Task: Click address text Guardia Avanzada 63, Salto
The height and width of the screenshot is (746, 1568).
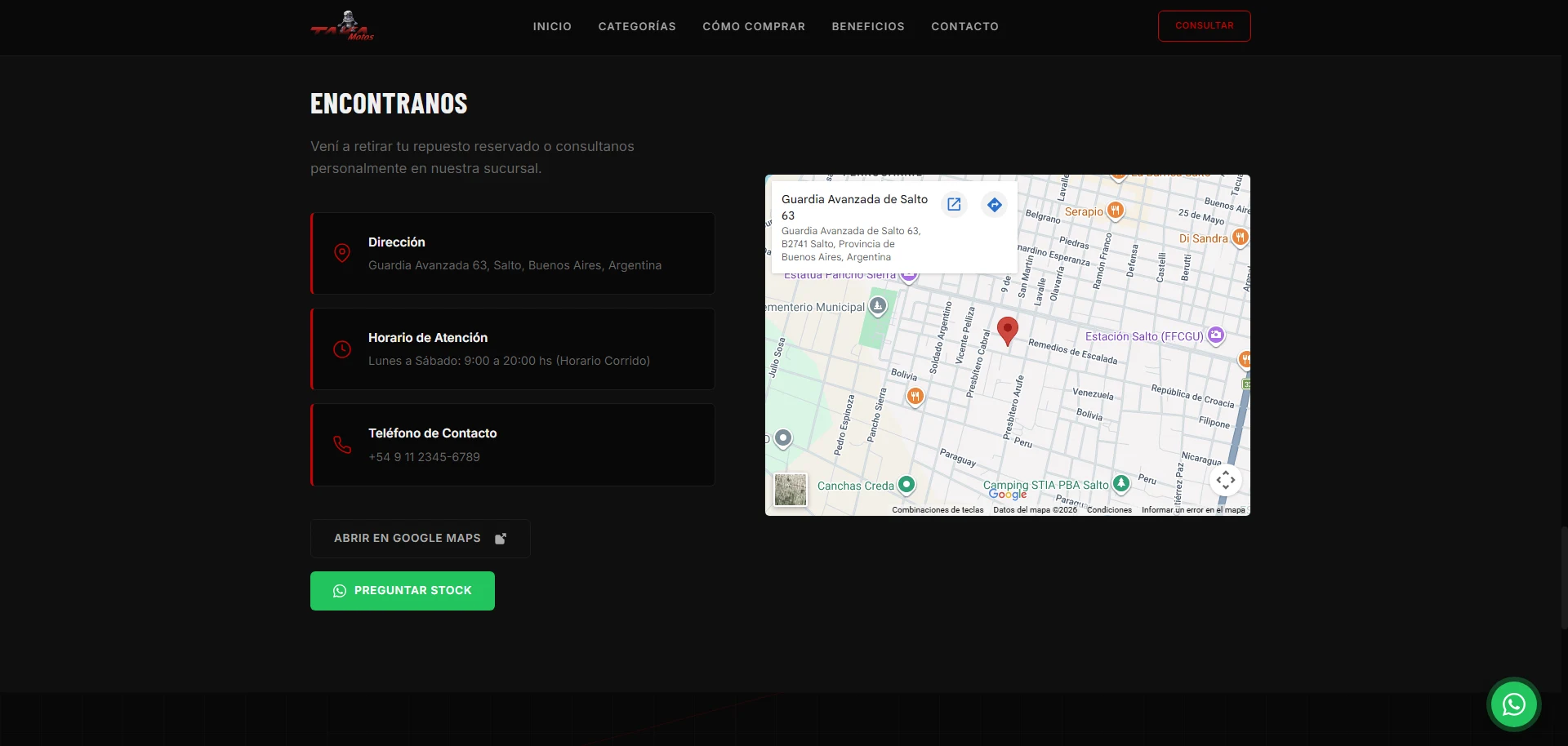Action: [514, 265]
